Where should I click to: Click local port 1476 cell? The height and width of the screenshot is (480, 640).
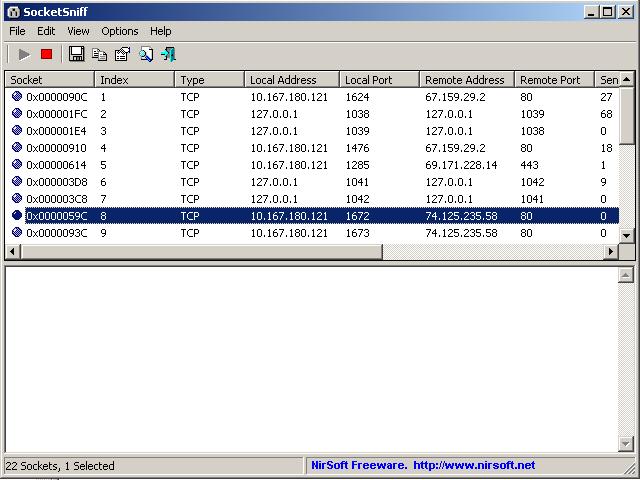point(357,148)
